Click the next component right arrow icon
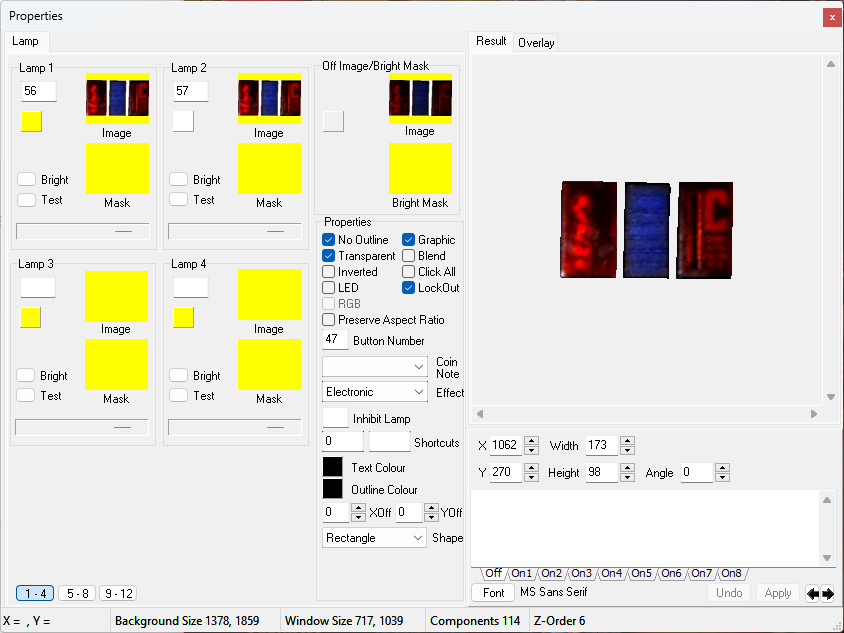Screen dimensions: 844x633 tap(828, 594)
